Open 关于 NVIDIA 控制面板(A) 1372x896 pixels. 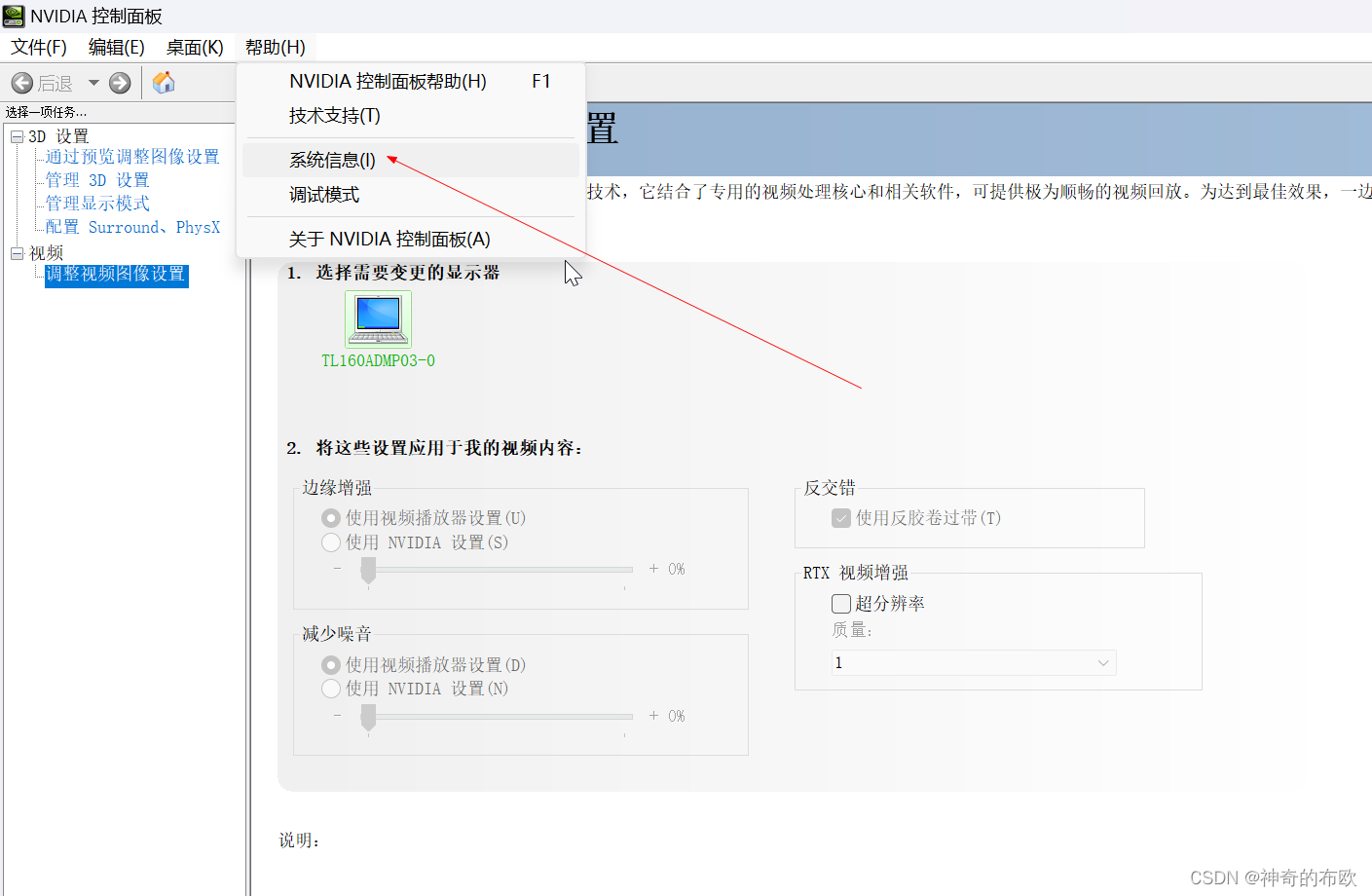411,240
